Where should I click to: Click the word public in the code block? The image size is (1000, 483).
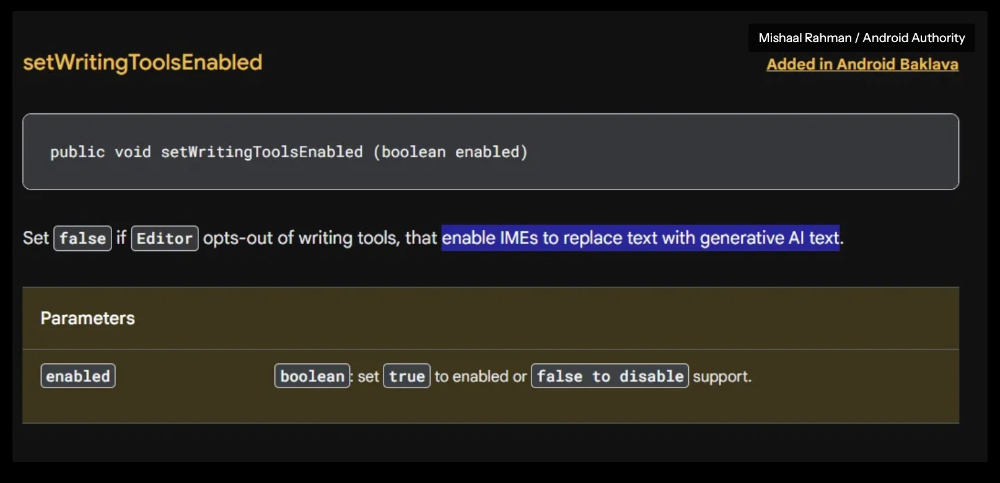[x=78, y=152]
